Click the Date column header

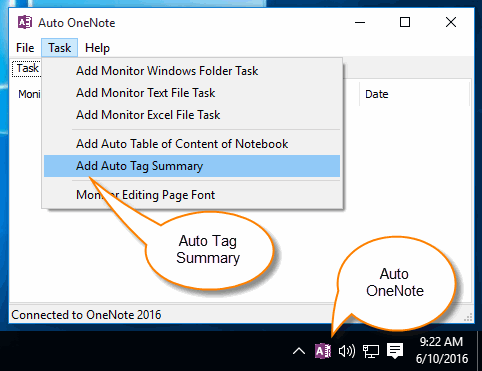[x=414, y=94]
